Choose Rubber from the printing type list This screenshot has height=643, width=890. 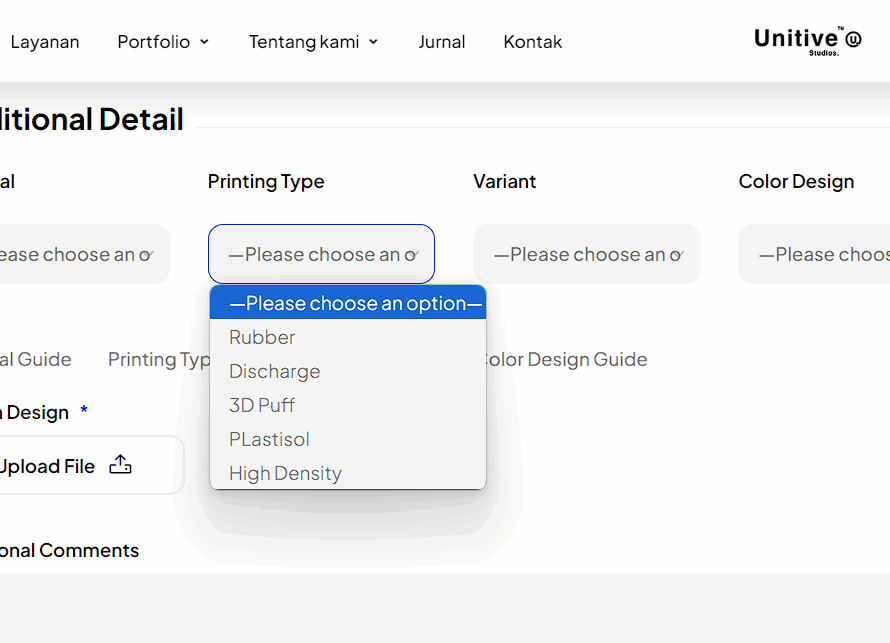pos(262,337)
